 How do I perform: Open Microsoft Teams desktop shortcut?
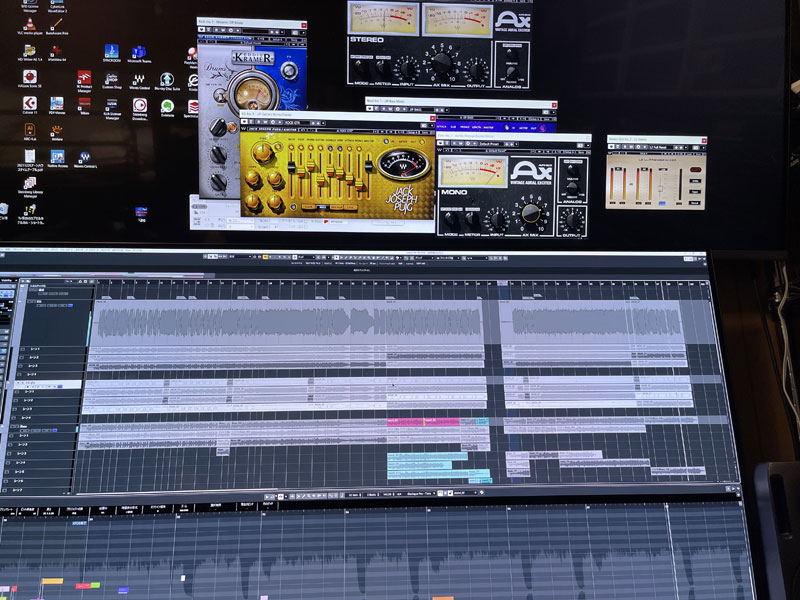[x=139, y=54]
